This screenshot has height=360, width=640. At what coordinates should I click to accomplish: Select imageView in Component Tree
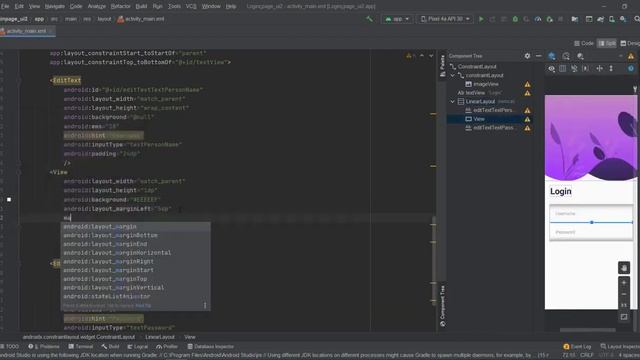(486, 84)
